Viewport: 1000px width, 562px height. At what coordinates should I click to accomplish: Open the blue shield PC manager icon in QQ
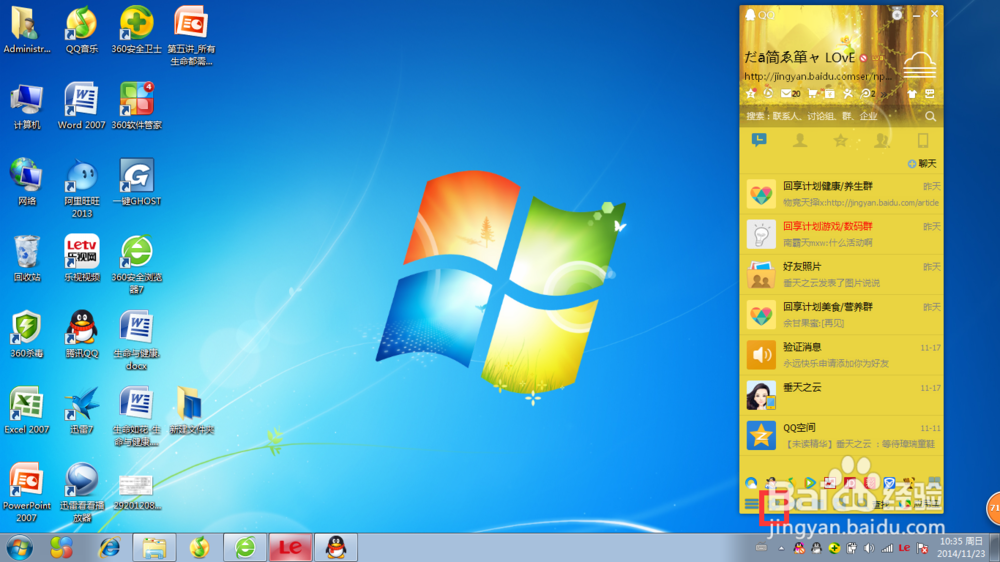(x=889, y=483)
